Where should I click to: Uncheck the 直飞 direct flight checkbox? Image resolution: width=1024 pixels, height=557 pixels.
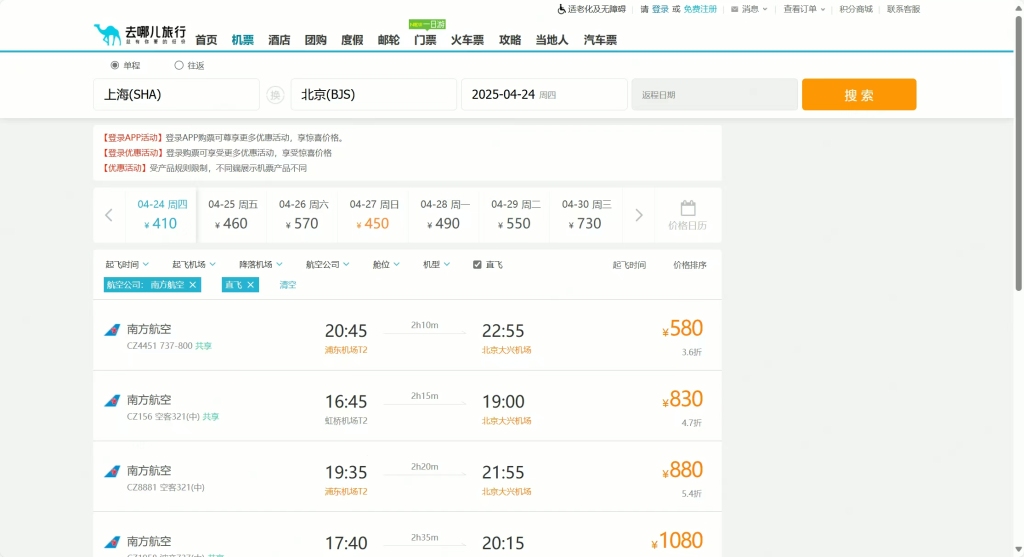point(477,265)
